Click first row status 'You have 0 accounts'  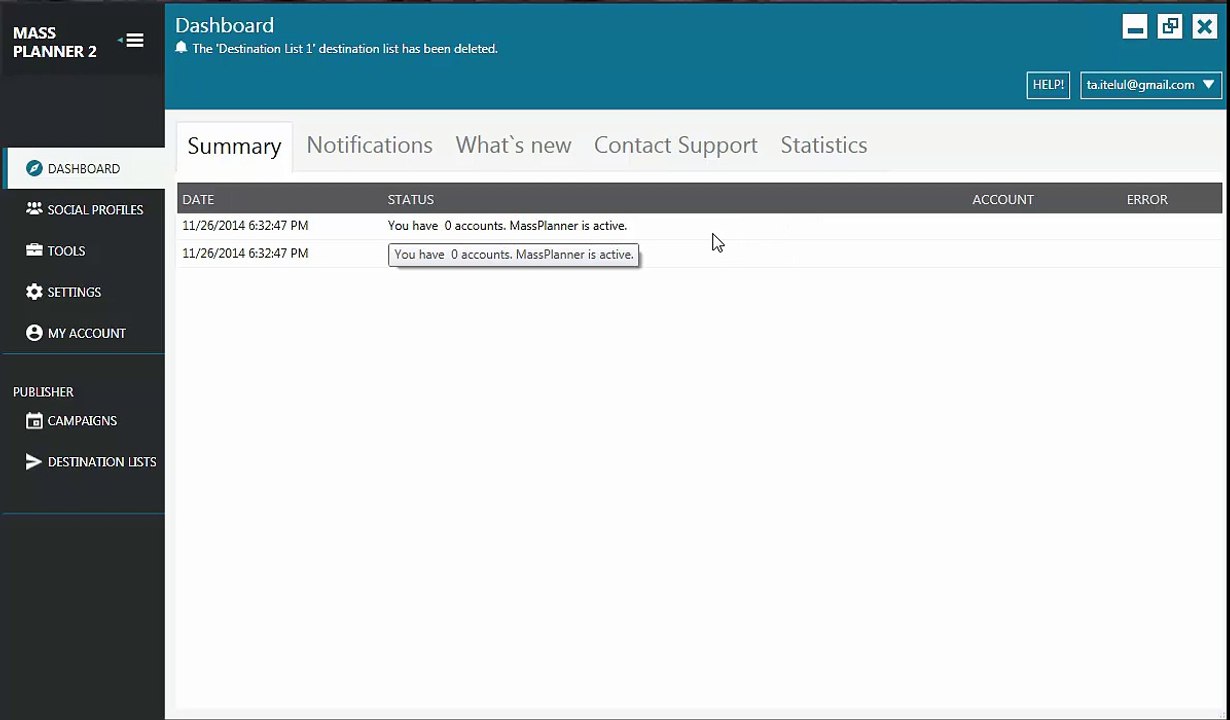pos(507,226)
